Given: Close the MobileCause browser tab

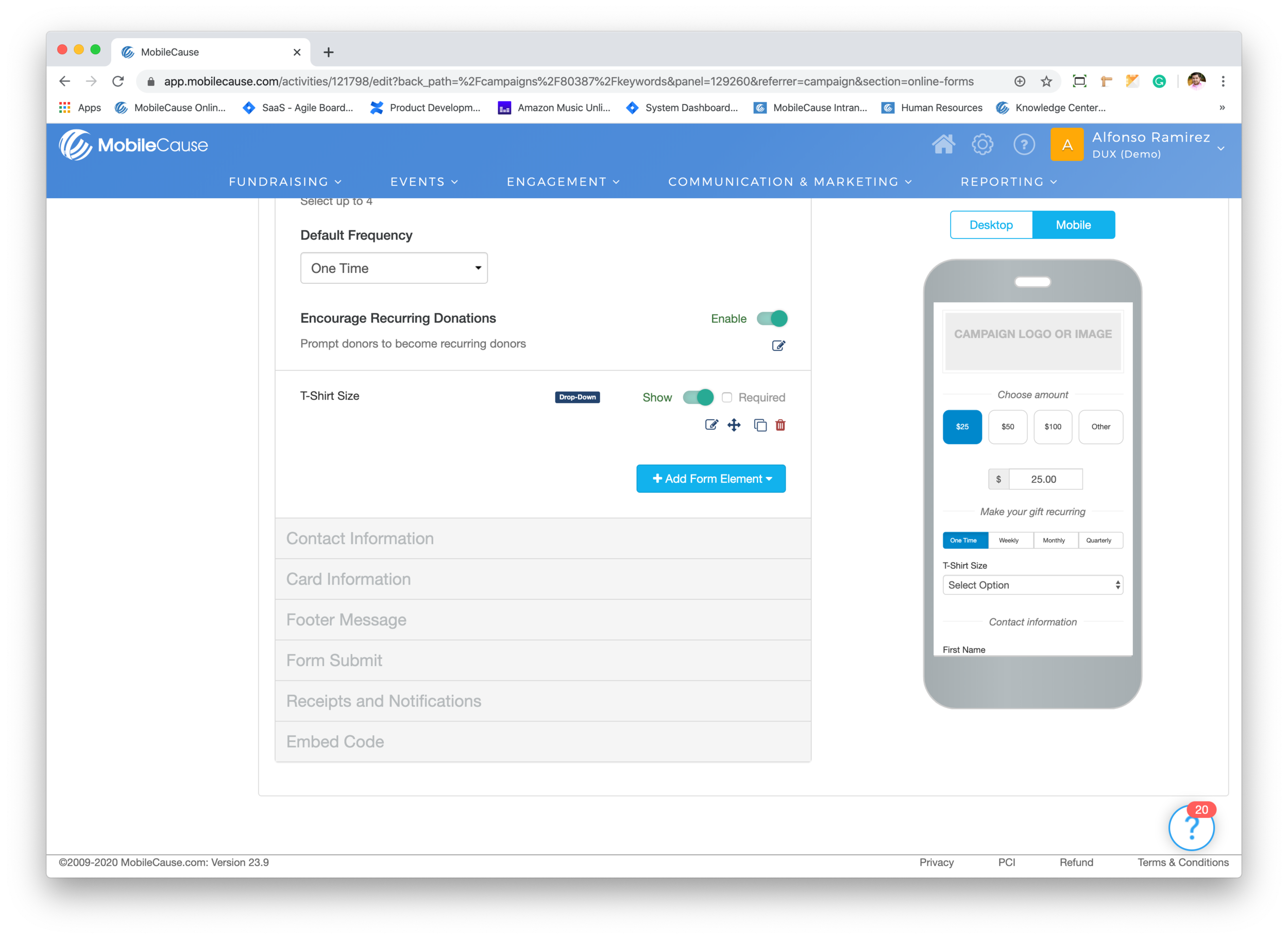Looking at the screenshot, I should pyautogui.click(x=297, y=53).
